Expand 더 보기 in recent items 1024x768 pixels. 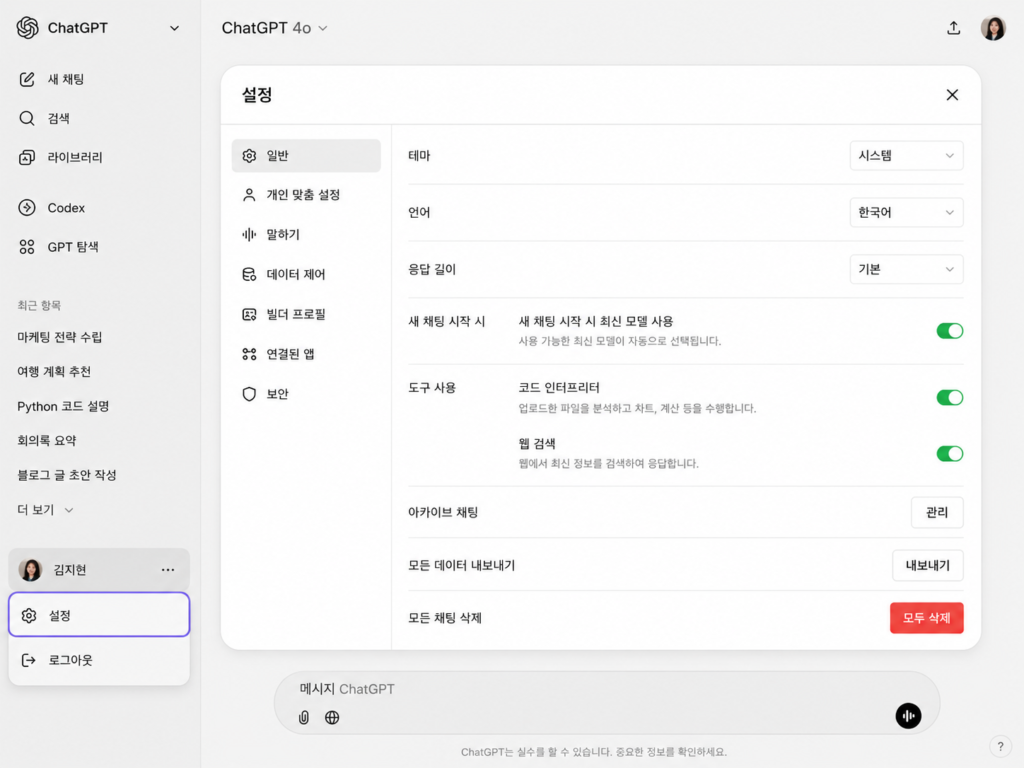(x=45, y=510)
